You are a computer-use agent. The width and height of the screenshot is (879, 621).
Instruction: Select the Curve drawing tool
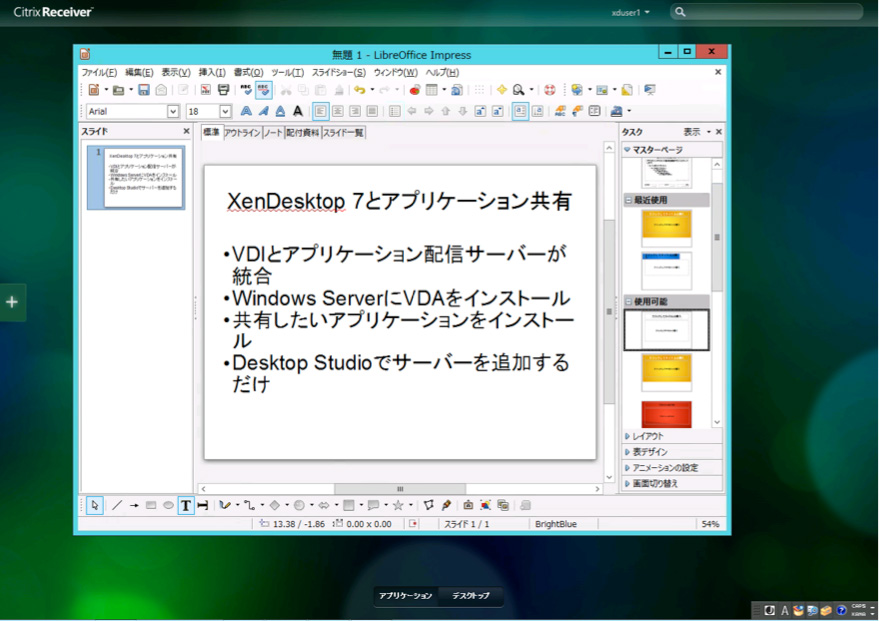pyautogui.click(x=225, y=506)
